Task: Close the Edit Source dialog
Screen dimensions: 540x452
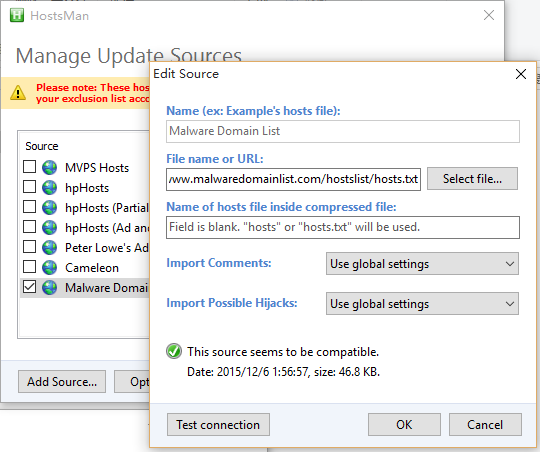Action: click(521, 74)
